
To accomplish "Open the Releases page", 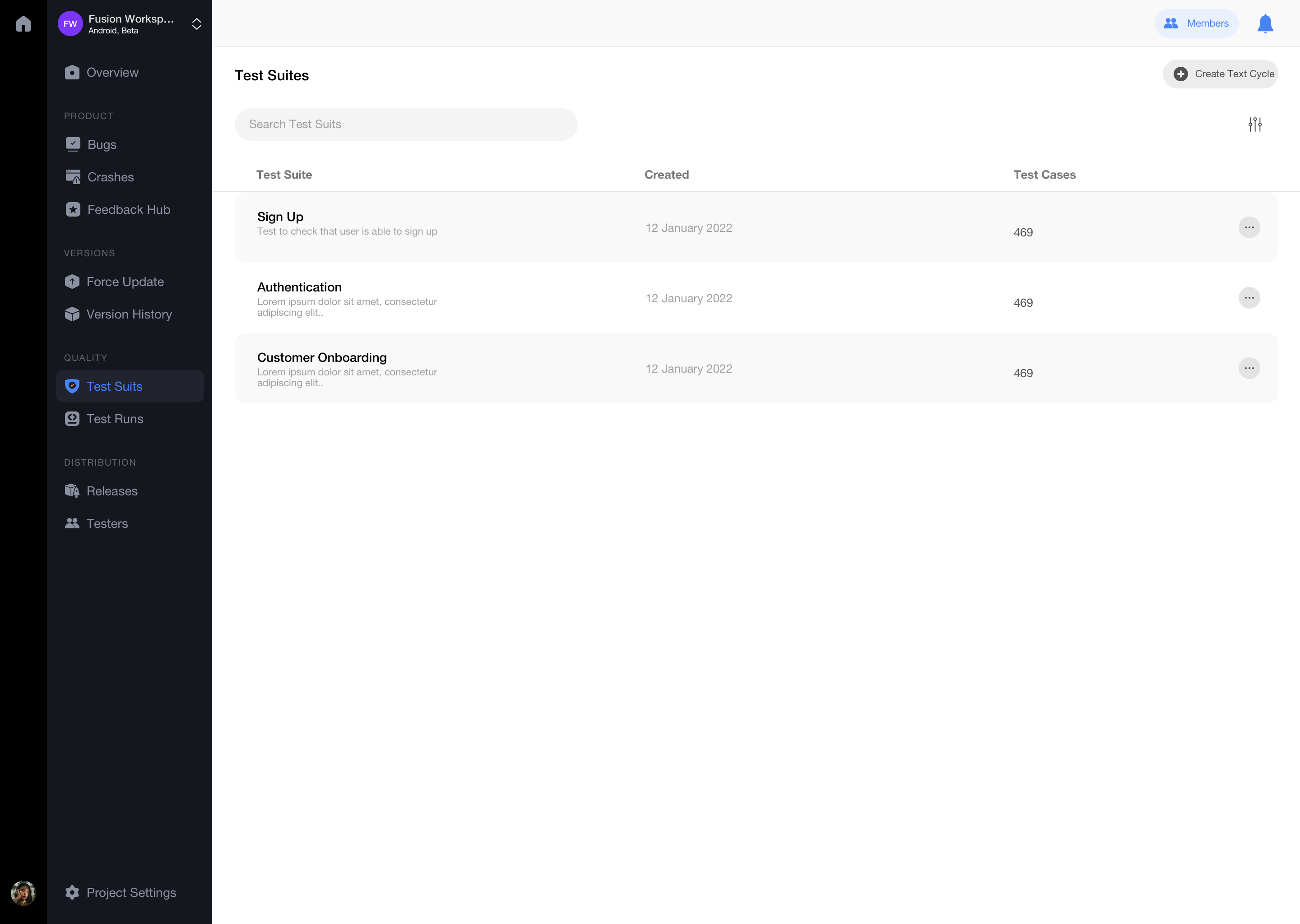I will tap(111, 491).
